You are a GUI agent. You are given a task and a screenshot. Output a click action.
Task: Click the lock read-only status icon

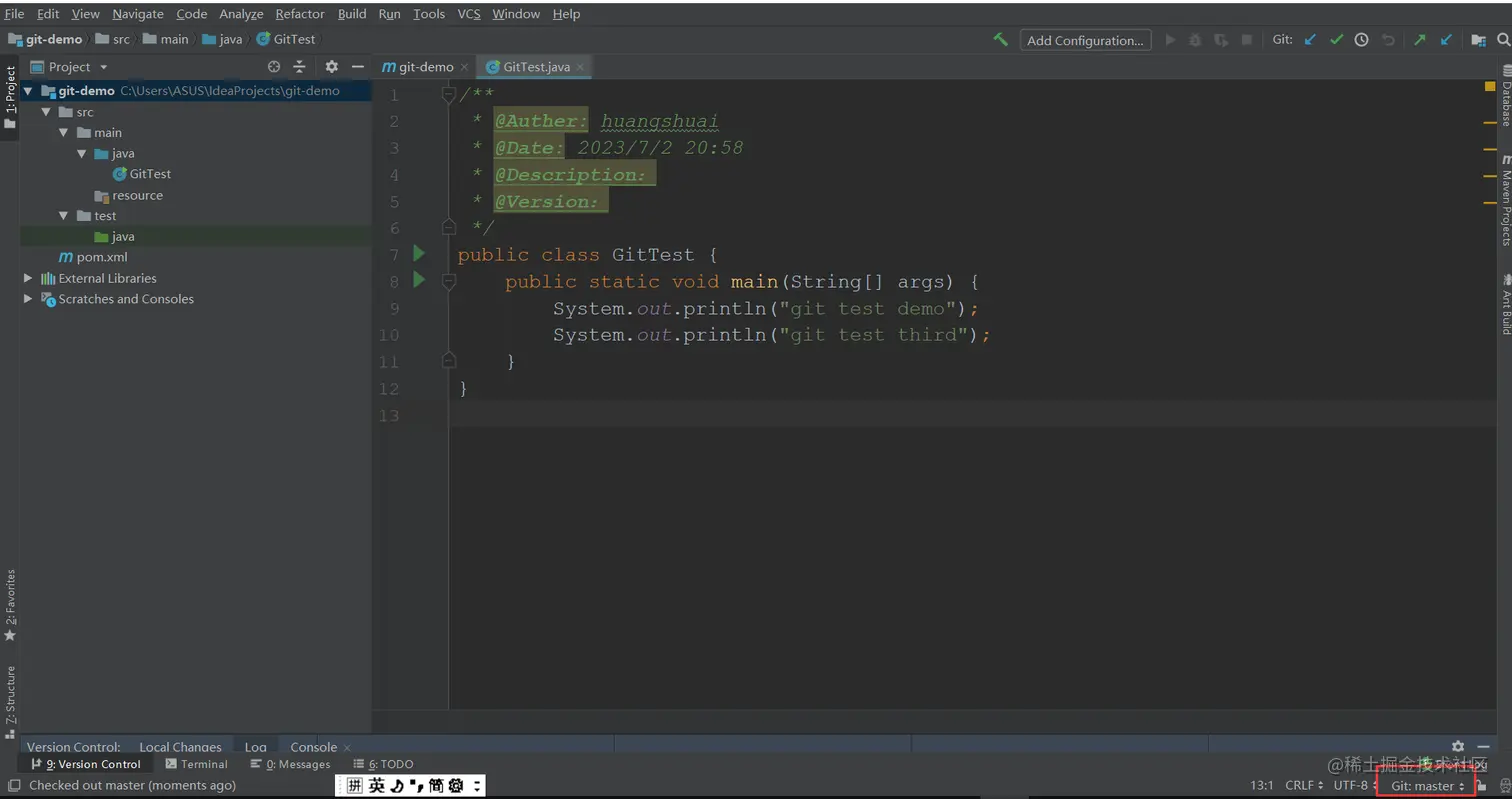[1482, 786]
